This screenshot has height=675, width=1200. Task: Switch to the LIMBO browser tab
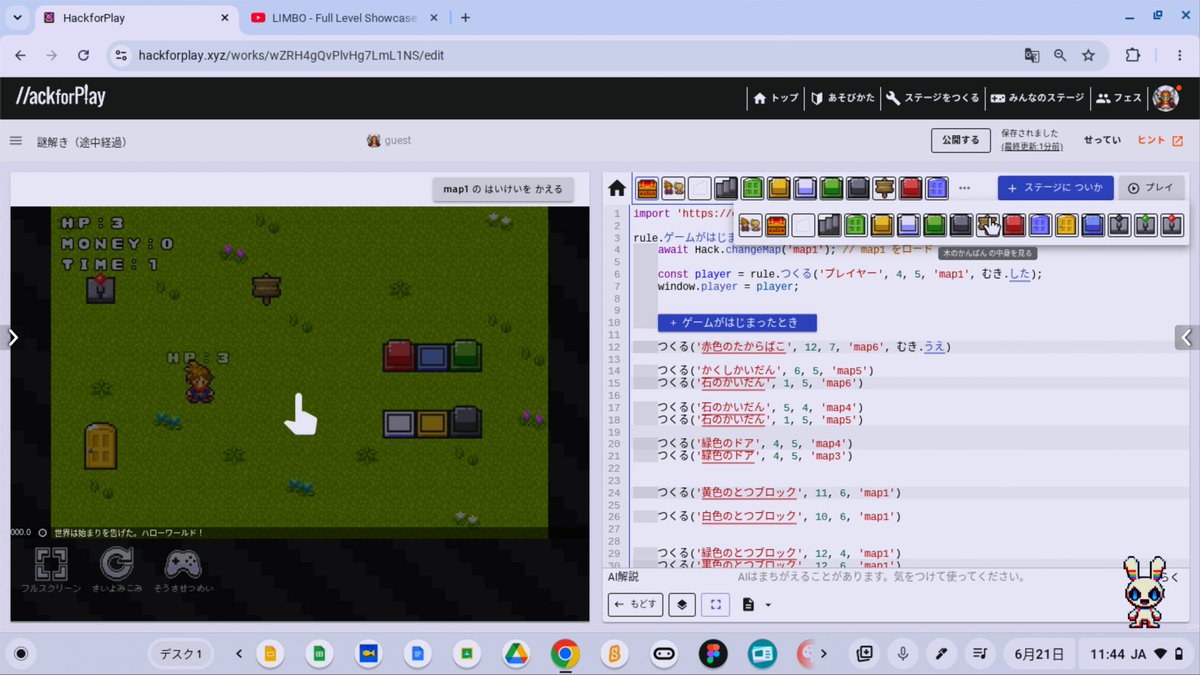(346, 18)
